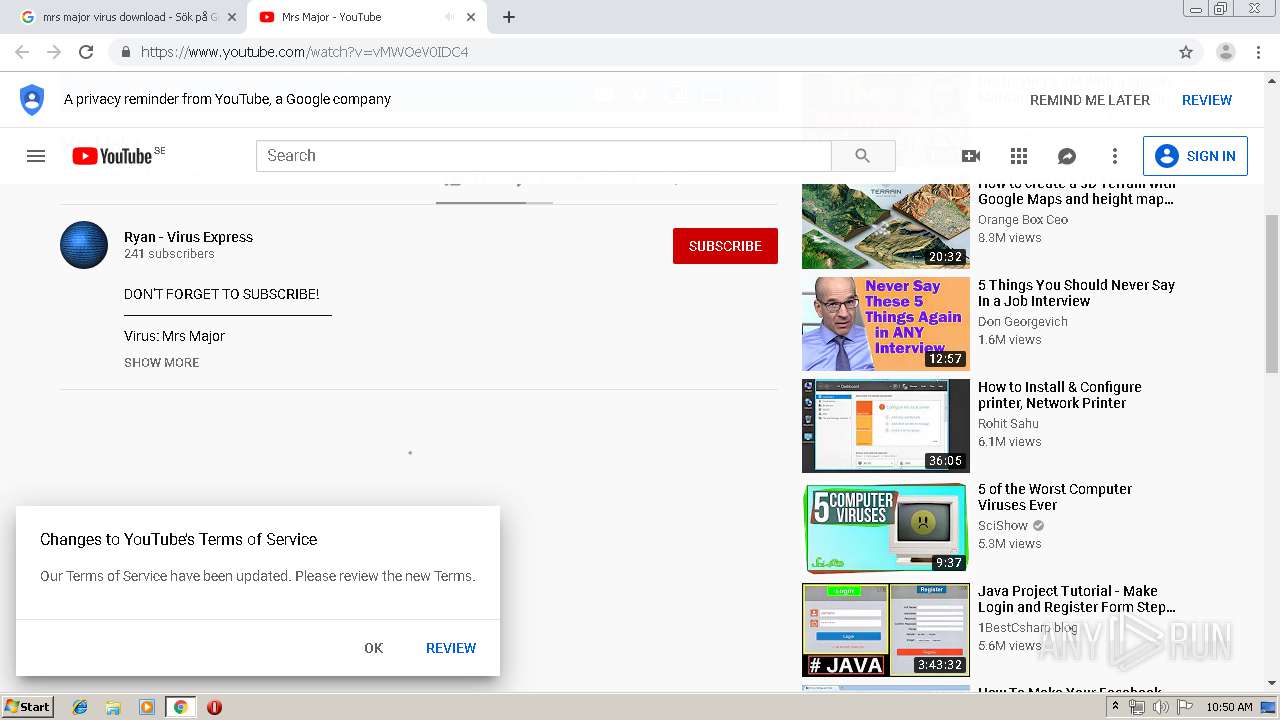Switch to the mrs major virus download tab
This screenshot has width=1280, height=720.
coord(130,17)
